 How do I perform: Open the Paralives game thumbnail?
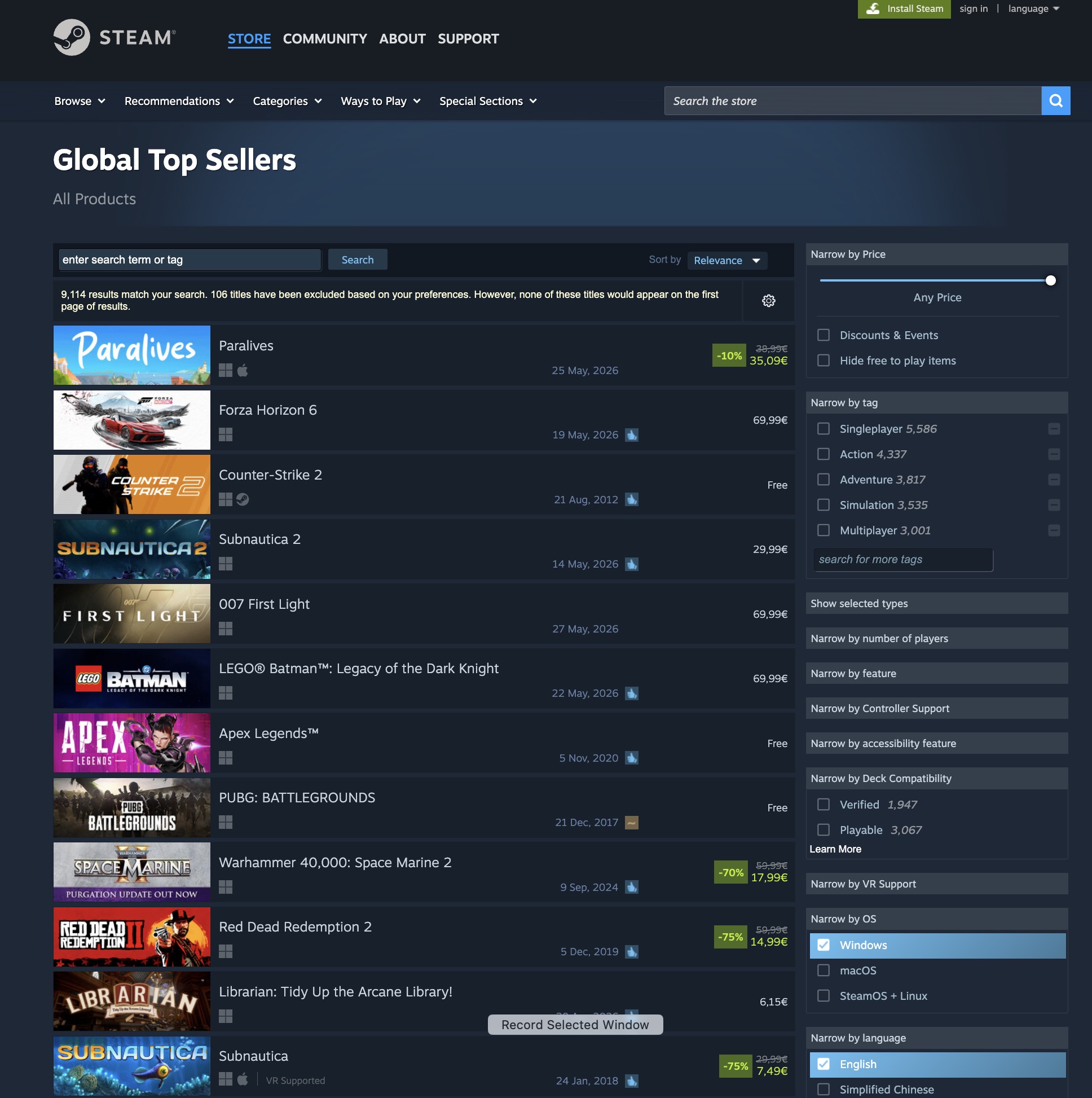point(132,356)
